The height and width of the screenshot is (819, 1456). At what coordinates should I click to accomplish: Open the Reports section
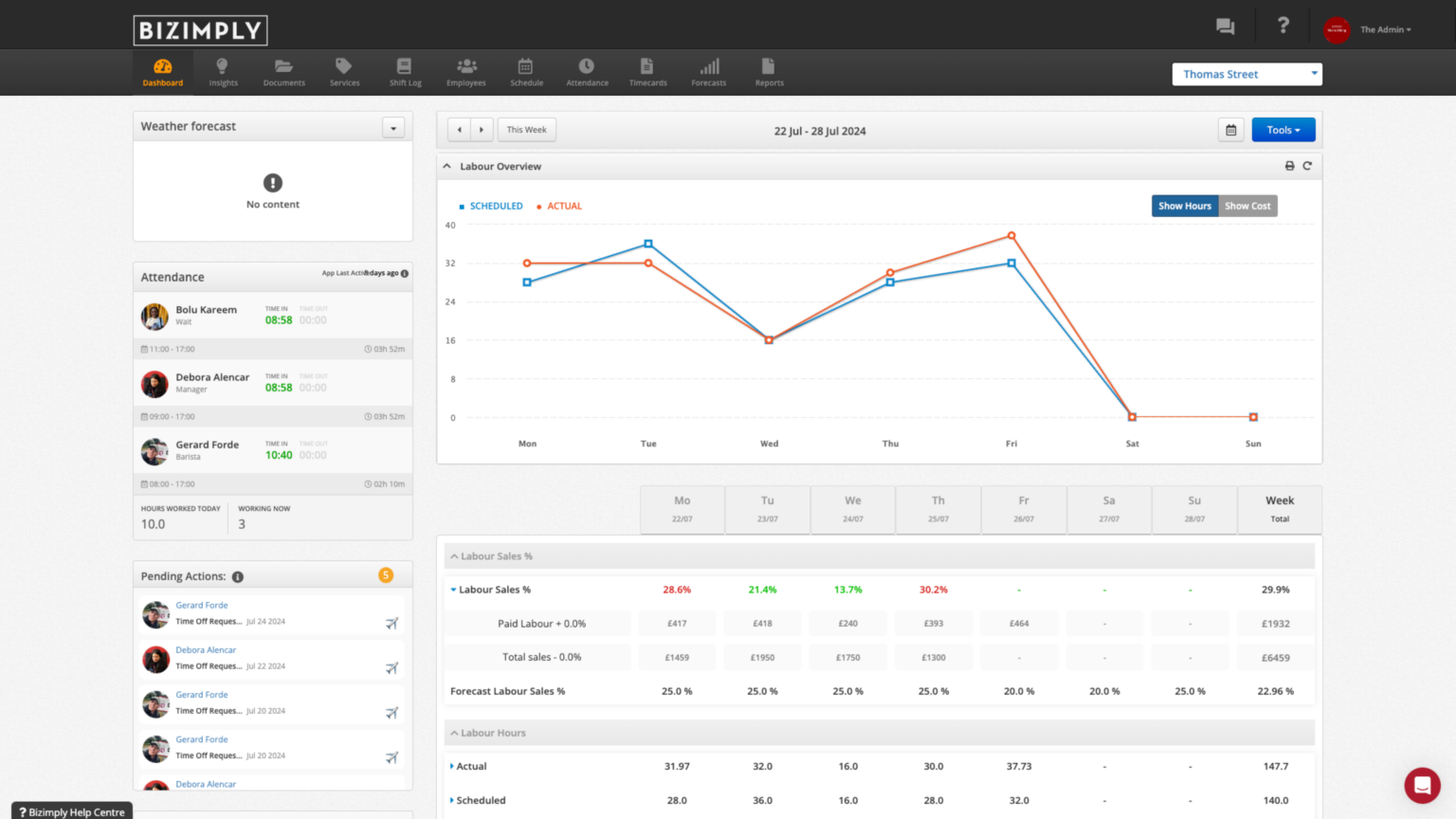[x=769, y=72]
